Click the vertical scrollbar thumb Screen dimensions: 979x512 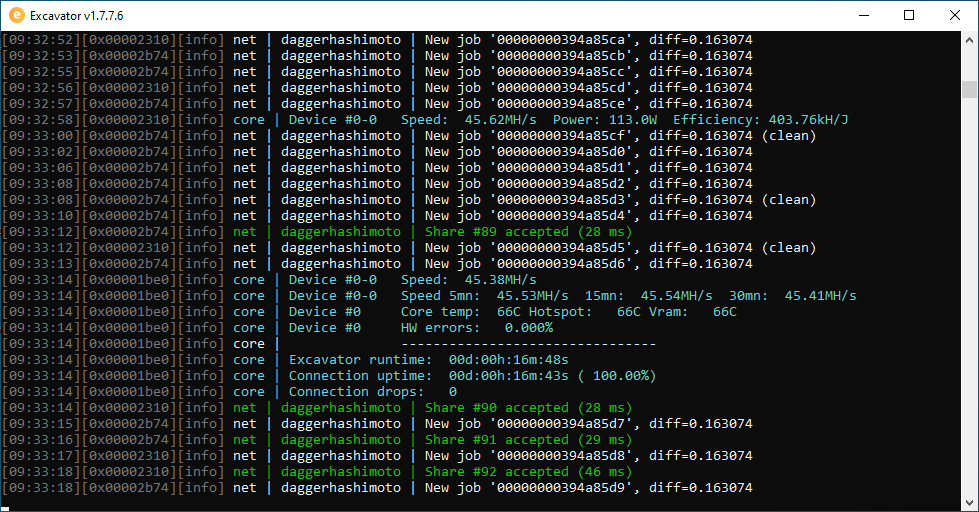click(969, 89)
